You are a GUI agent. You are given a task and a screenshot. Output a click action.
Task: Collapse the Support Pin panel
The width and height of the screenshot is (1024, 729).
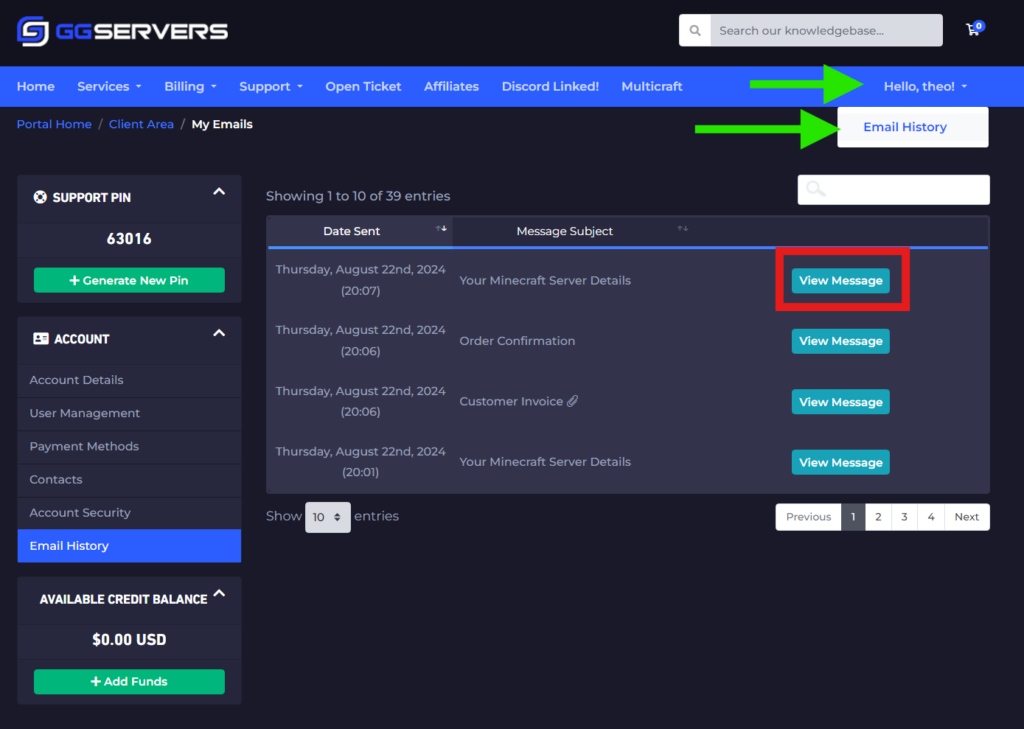[x=219, y=192]
